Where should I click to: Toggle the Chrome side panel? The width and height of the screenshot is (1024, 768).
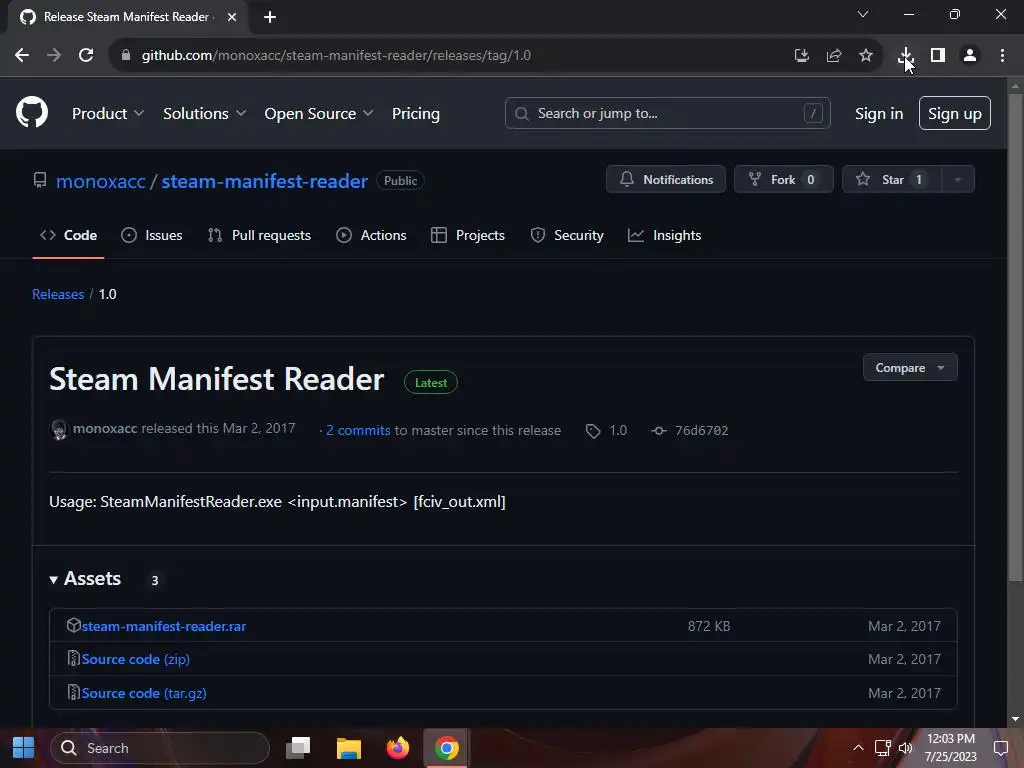click(x=938, y=56)
